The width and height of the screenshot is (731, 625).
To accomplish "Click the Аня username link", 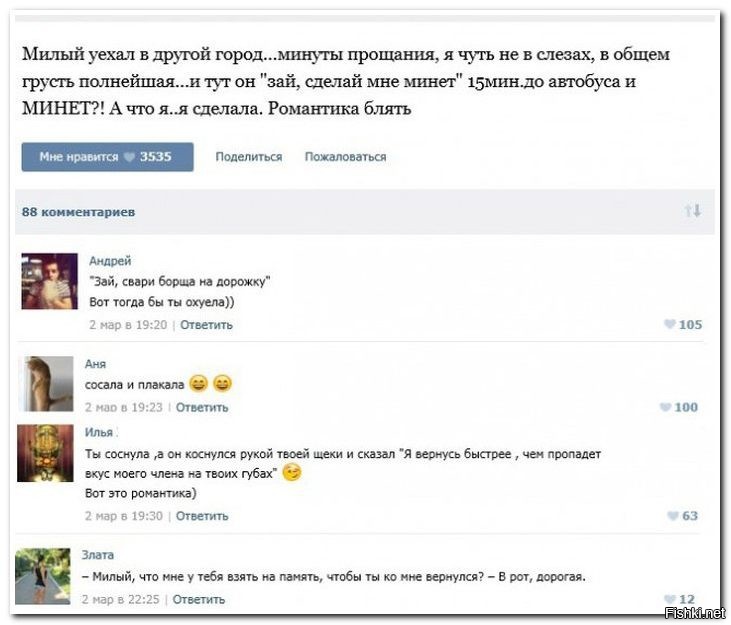I will point(96,364).
